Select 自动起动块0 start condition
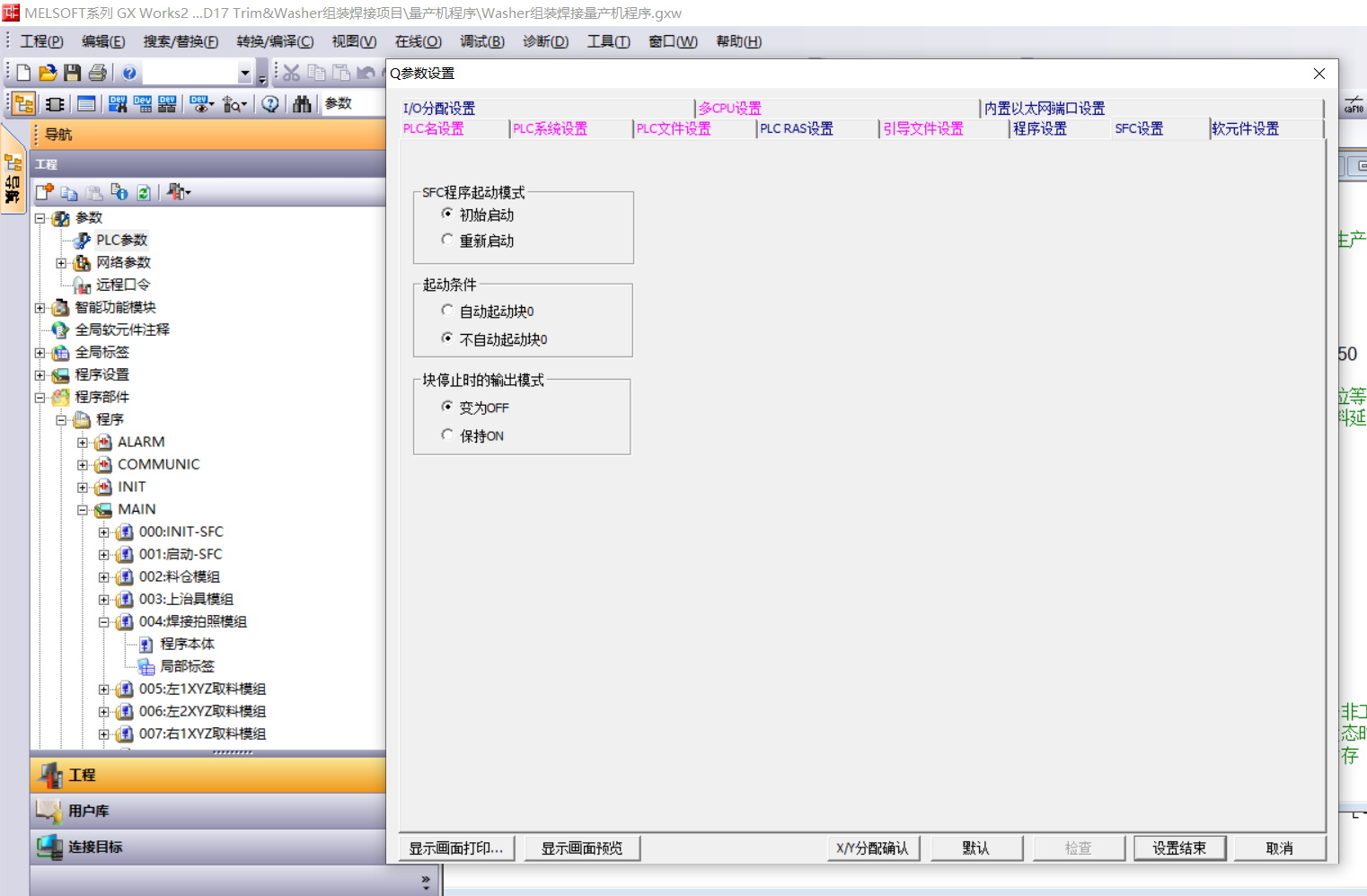Screen dimensions: 1367x896 tap(447, 311)
